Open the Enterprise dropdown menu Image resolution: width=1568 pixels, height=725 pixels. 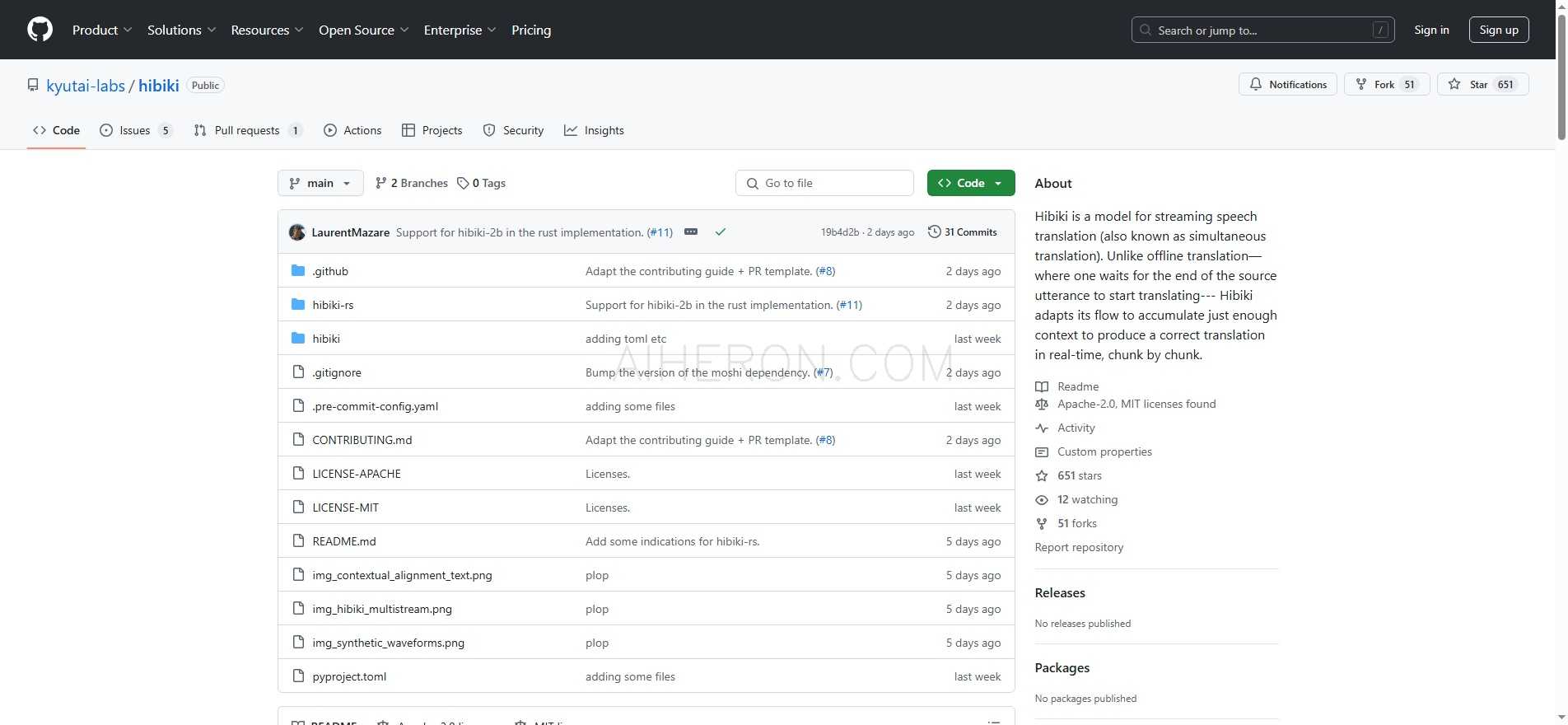[x=460, y=30]
